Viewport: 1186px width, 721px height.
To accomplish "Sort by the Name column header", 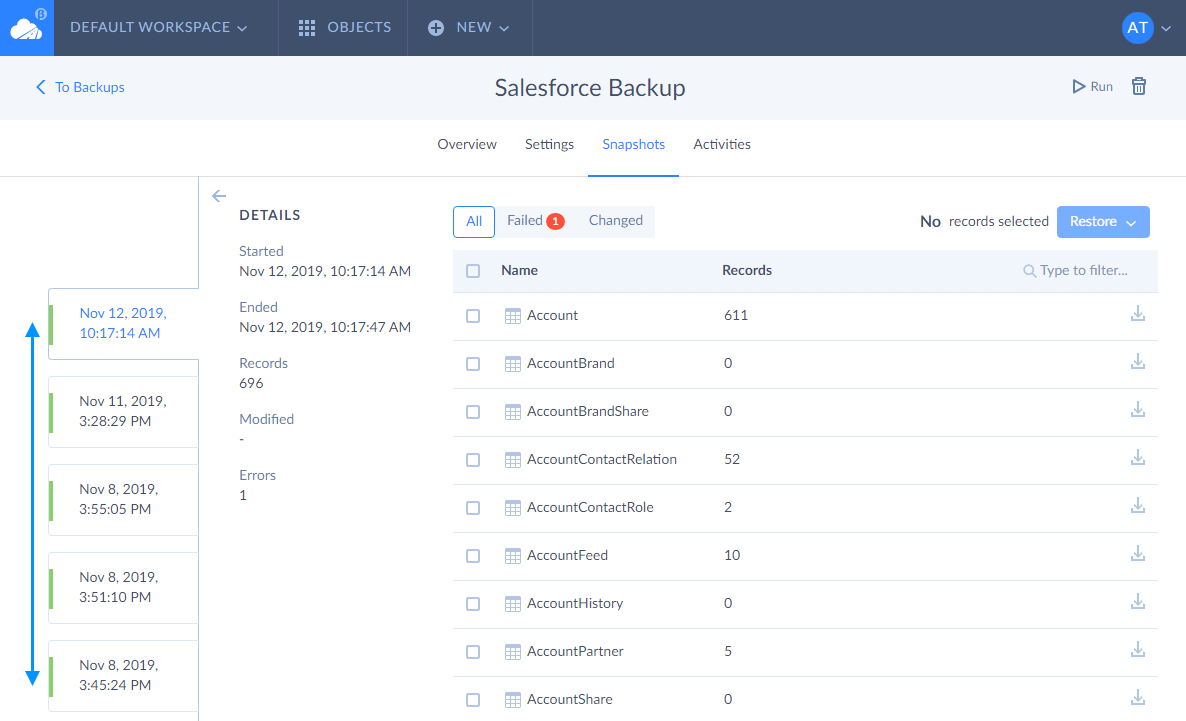I will pyautogui.click(x=519, y=271).
